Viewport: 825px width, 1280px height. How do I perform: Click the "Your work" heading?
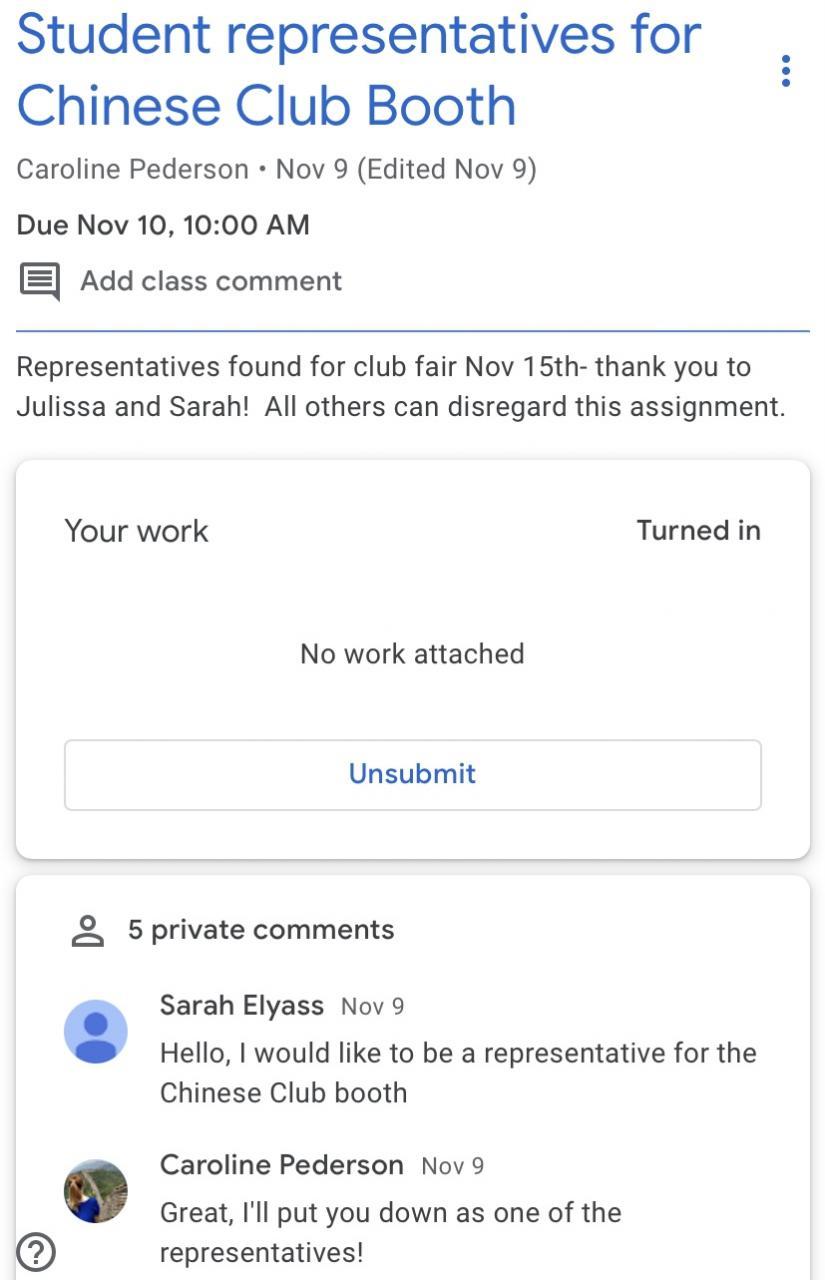136,531
